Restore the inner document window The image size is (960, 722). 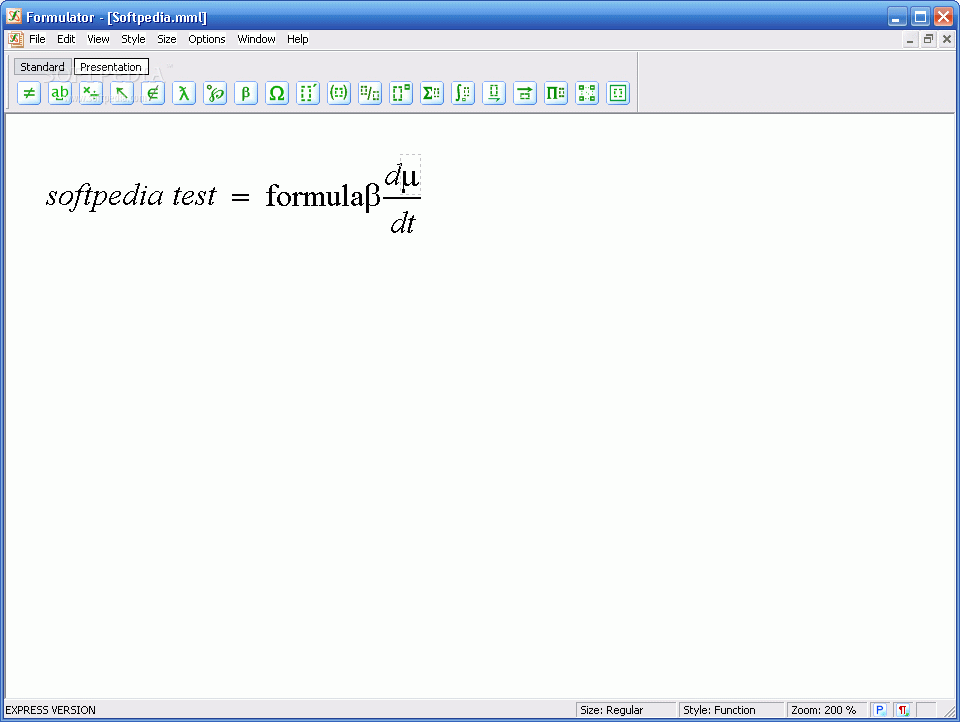[x=928, y=39]
